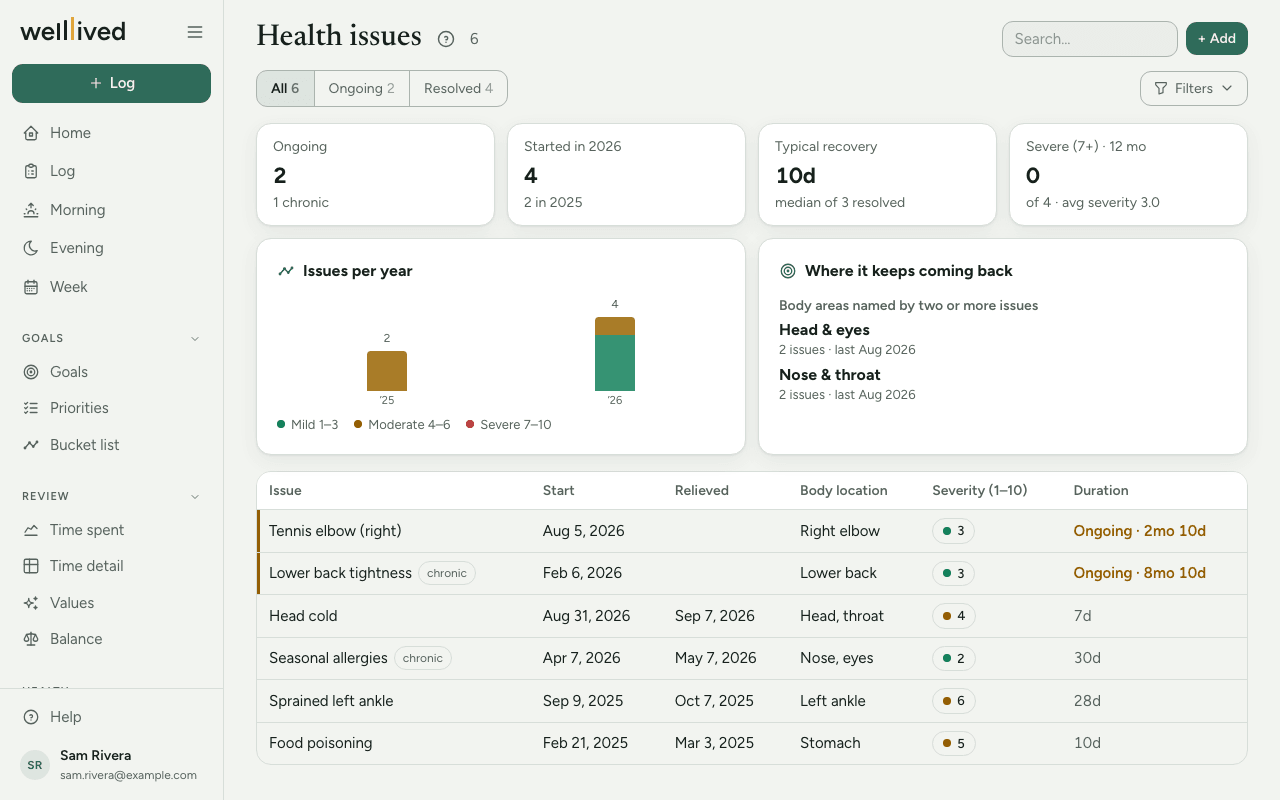Click the Typical recovery card
This screenshot has width=1280, height=800.
(878, 174)
